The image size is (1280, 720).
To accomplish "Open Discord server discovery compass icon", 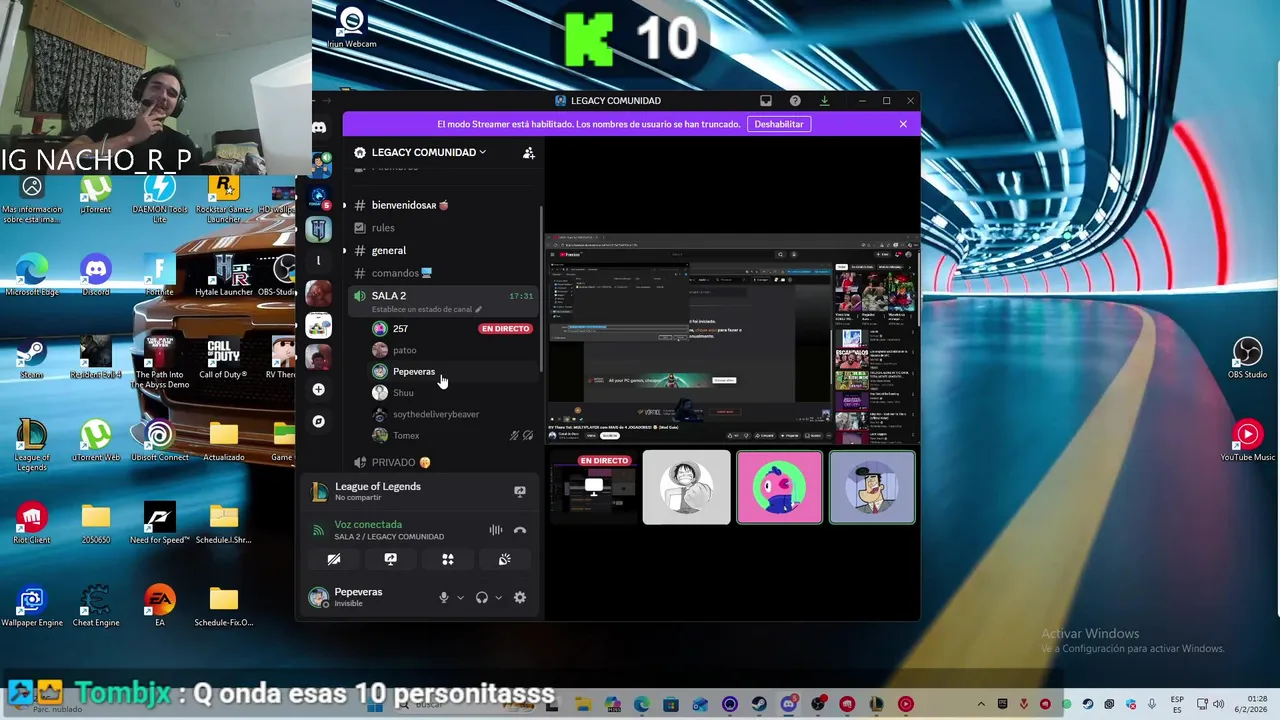I will pyautogui.click(x=319, y=421).
